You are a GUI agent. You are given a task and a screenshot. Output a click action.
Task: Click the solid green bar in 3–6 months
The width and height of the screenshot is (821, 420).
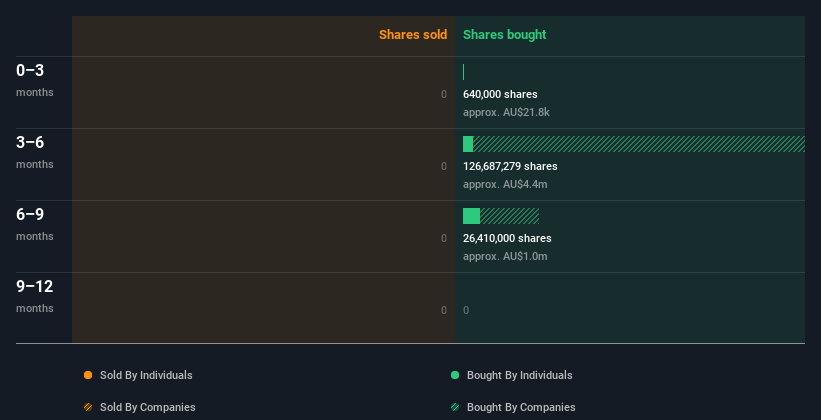(x=468, y=144)
